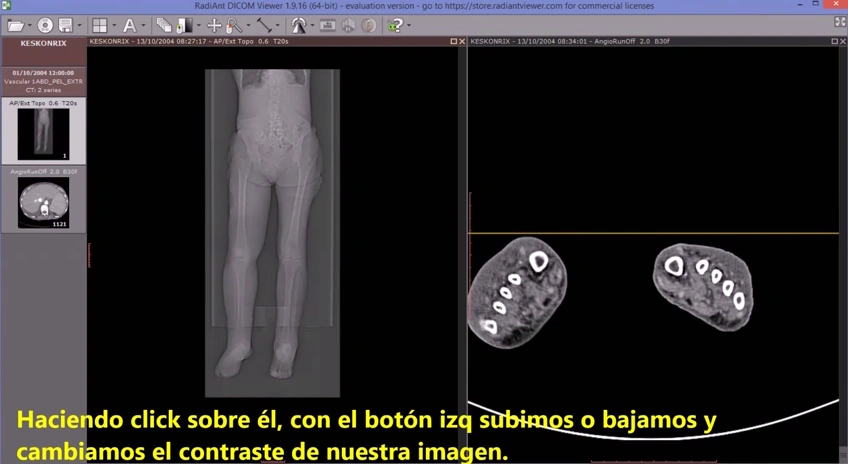The height and width of the screenshot is (464, 848).
Task: Click the rotate/flip image icon
Action: click(299, 25)
